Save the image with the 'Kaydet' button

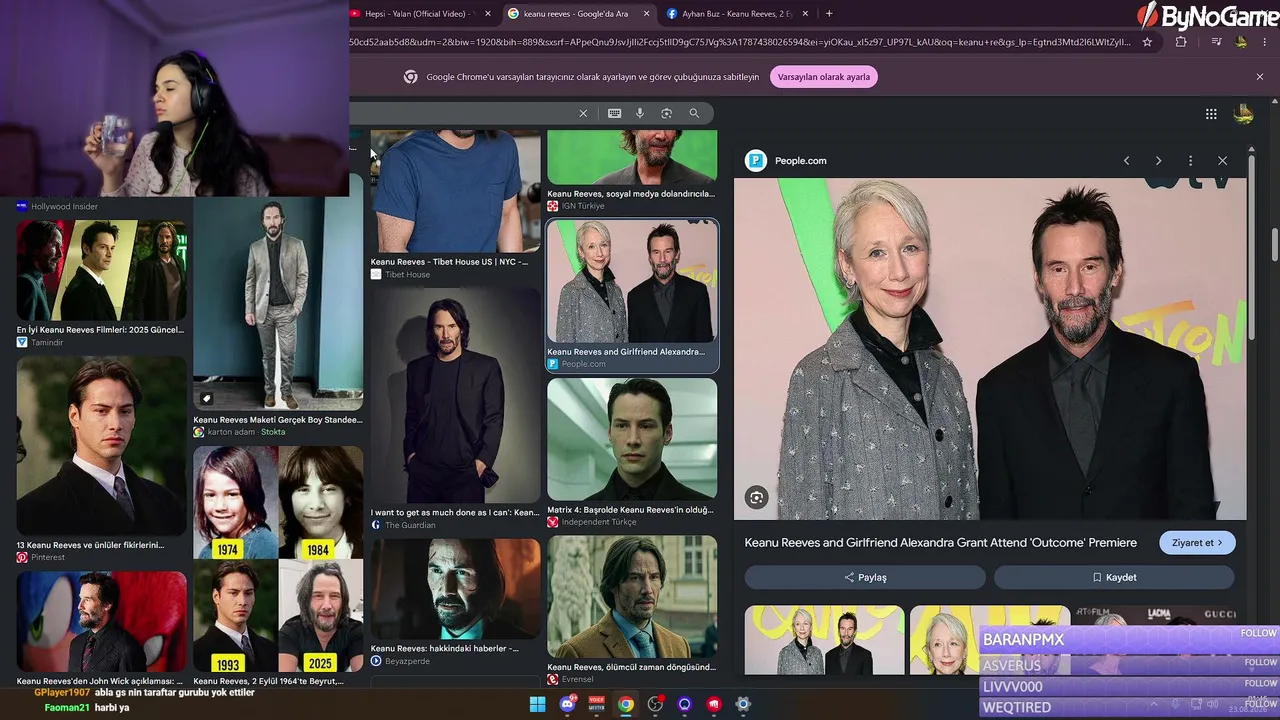tap(1114, 577)
